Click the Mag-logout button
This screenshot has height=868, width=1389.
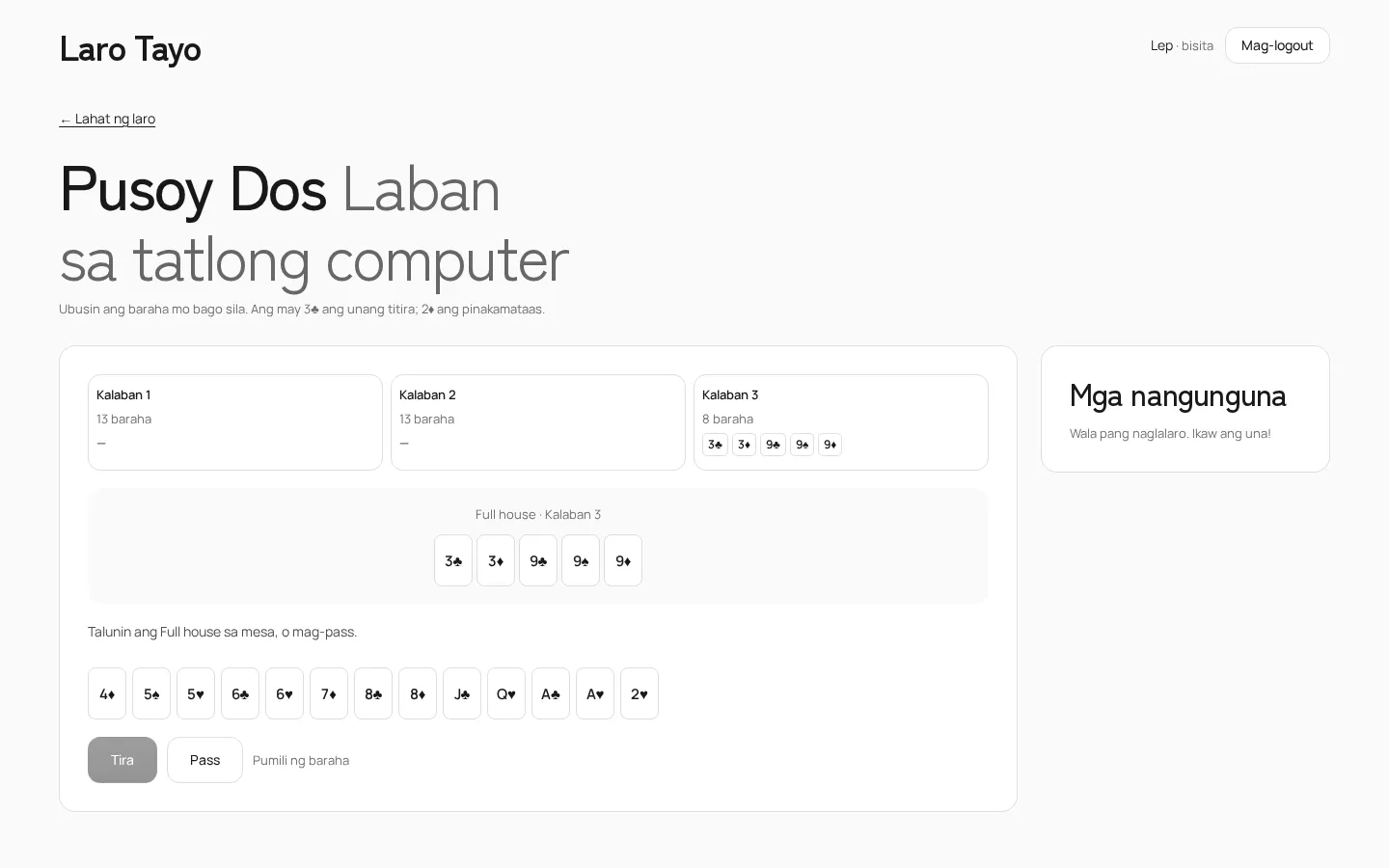pyautogui.click(x=1277, y=45)
